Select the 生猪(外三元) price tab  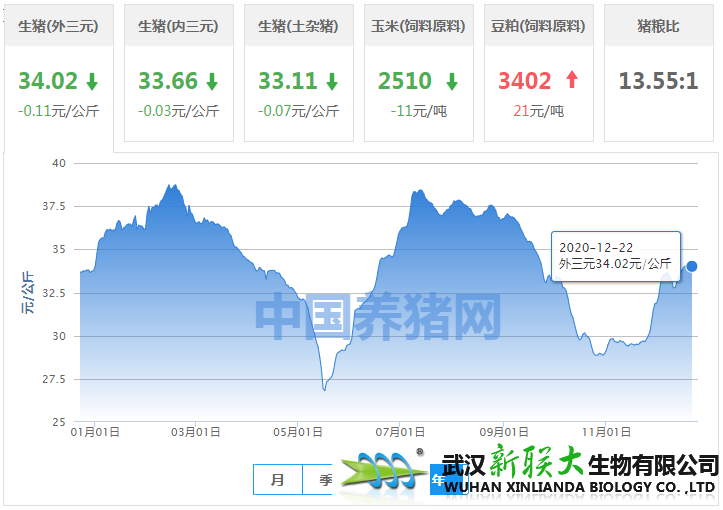58,26
